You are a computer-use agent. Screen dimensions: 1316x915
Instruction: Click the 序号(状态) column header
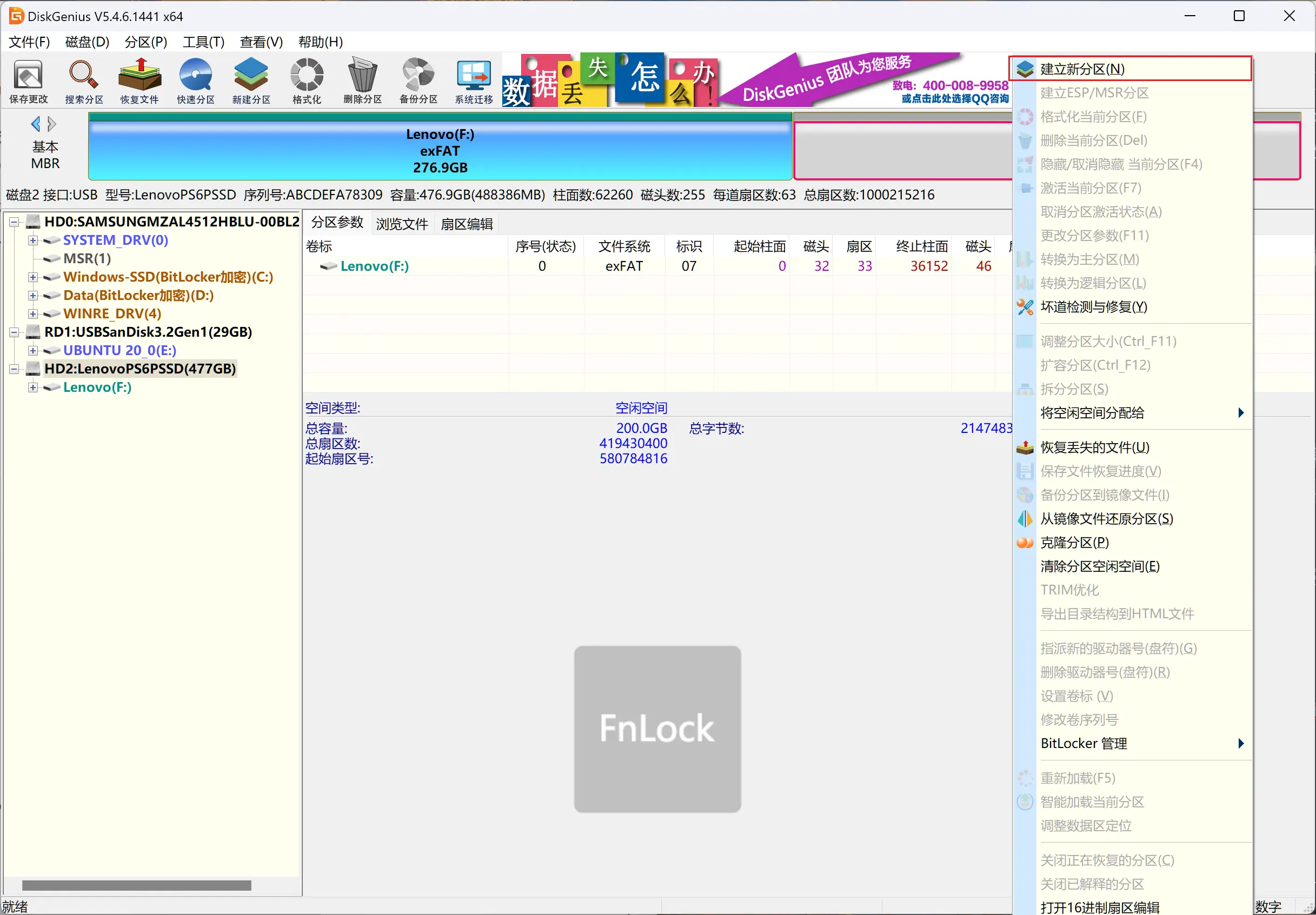coord(546,246)
